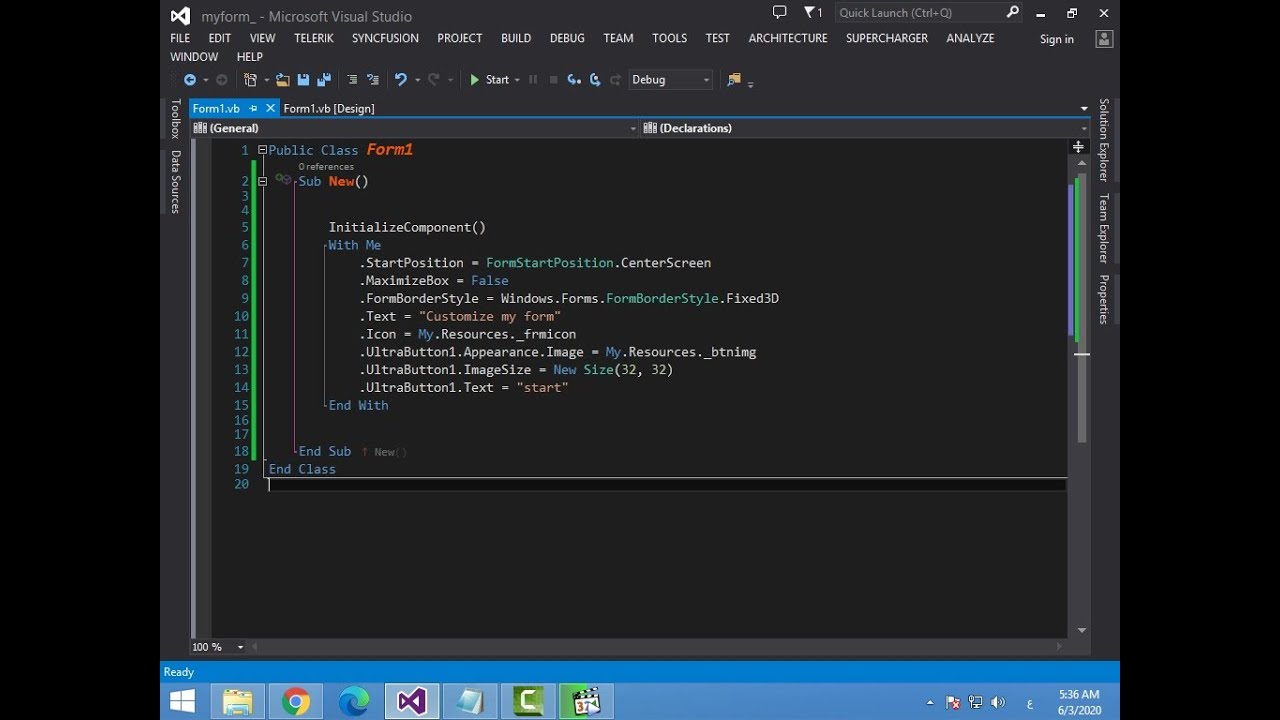Image resolution: width=1280 pixels, height=720 pixels.
Task: Open the SUPERCHARGER menu
Action: (887, 38)
